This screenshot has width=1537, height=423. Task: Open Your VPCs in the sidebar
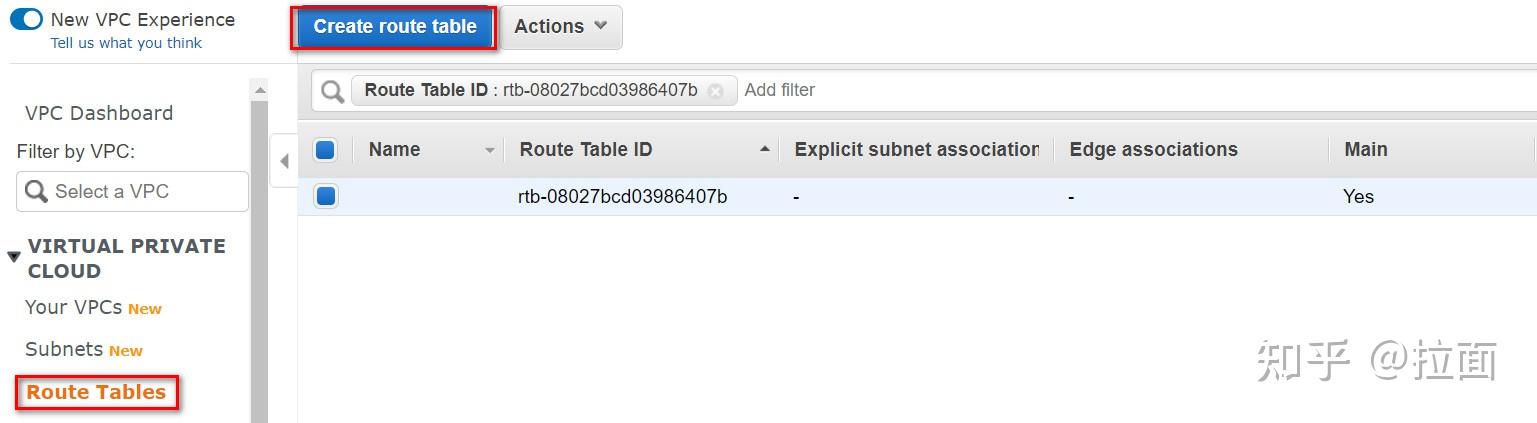pyautogui.click(x=74, y=307)
